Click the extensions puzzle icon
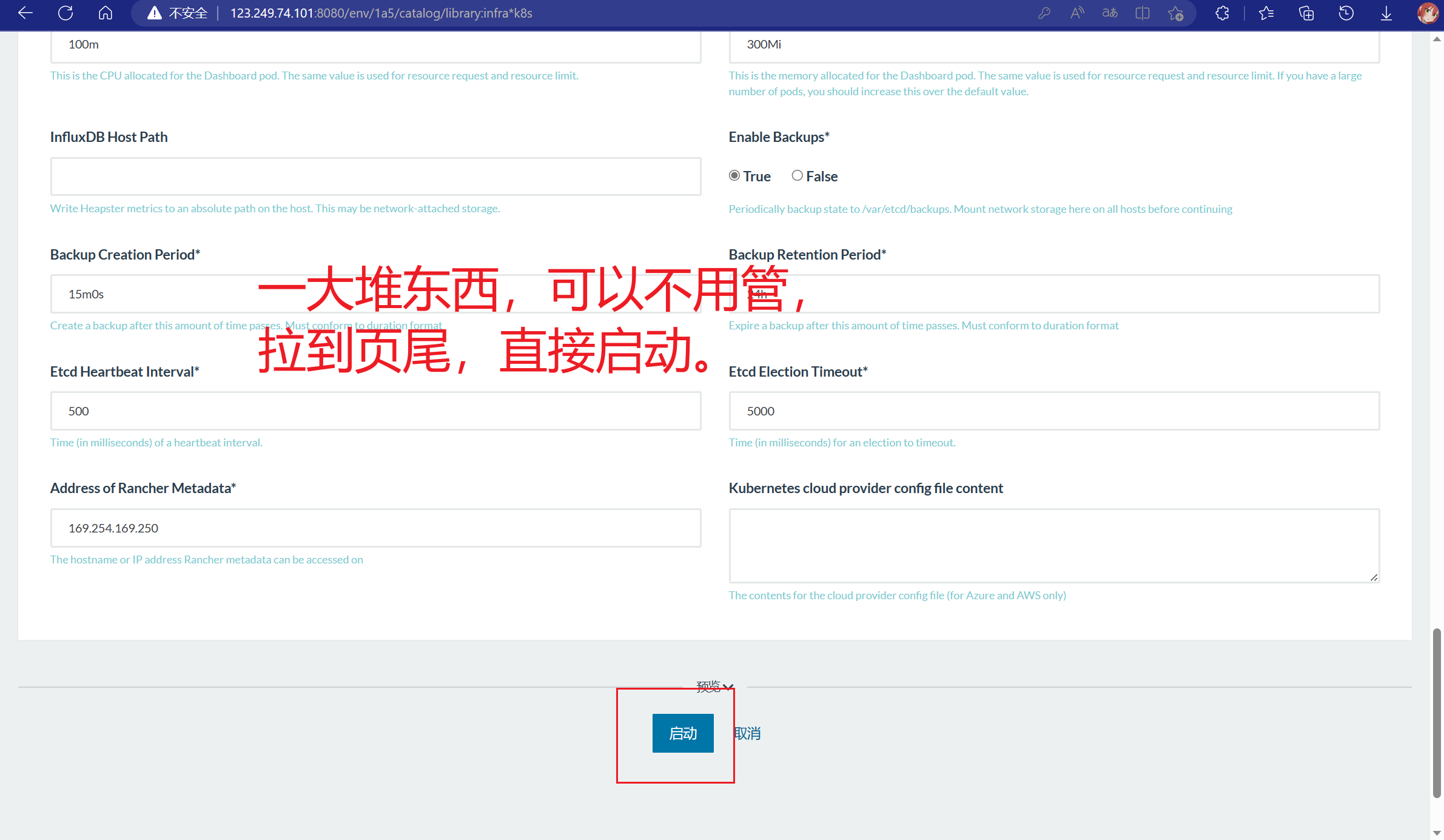 (x=1223, y=13)
